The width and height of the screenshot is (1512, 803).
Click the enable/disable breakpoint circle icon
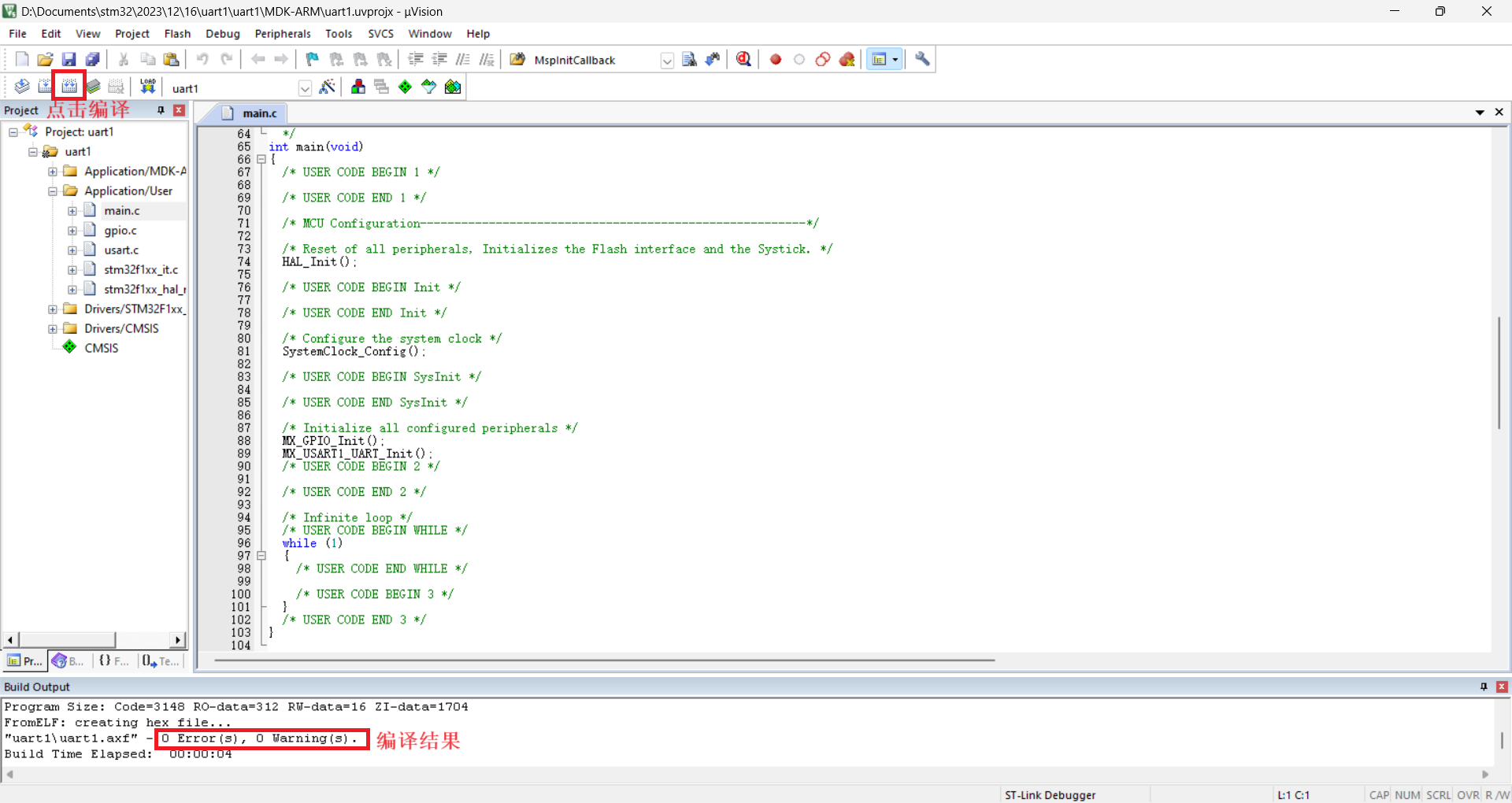799,60
